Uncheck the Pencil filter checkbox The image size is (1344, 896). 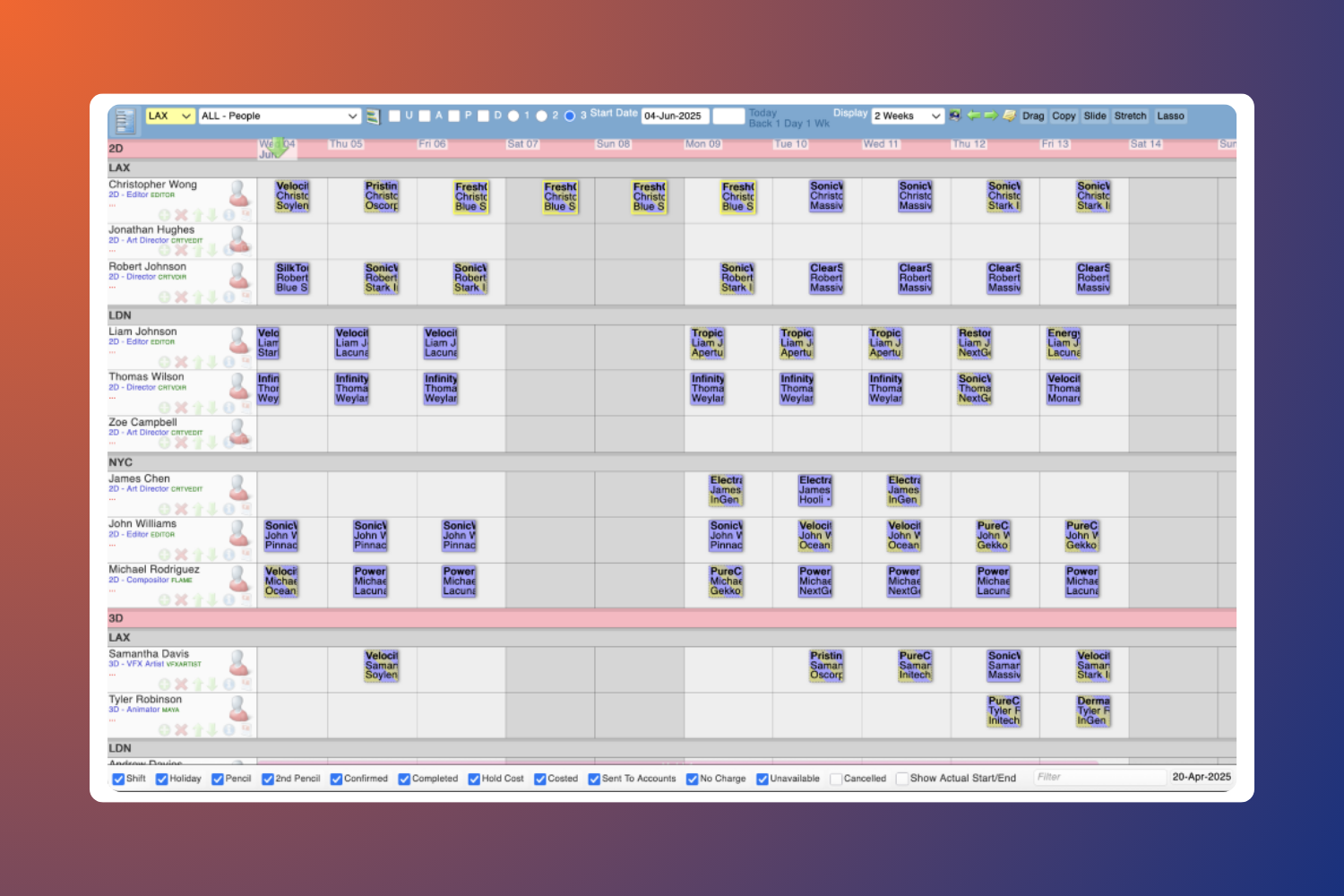click(x=218, y=779)
